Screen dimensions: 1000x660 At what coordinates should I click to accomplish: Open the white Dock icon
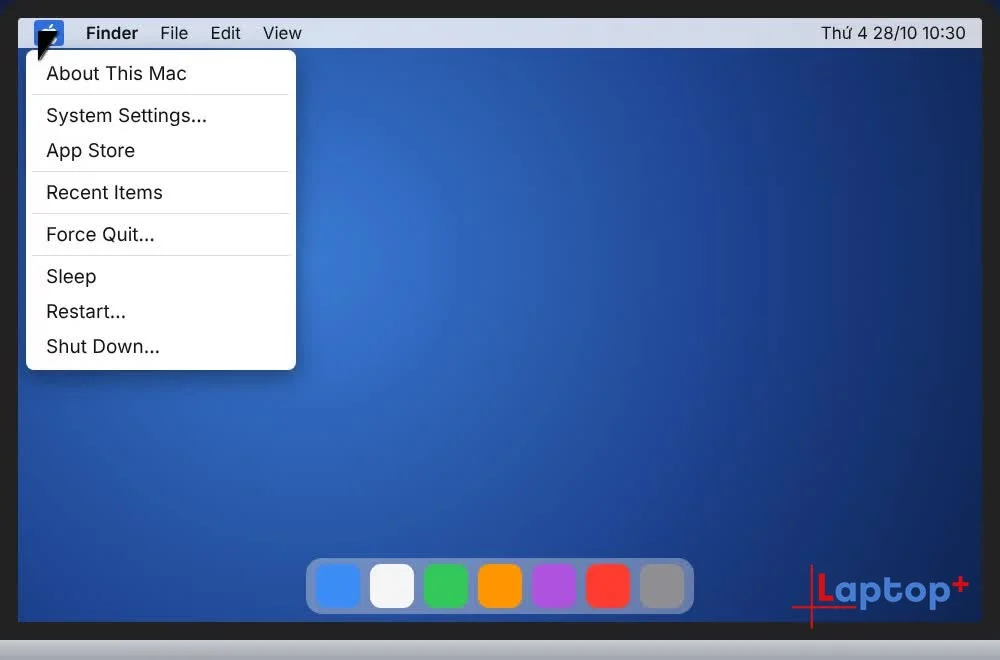tap(392, 585)
